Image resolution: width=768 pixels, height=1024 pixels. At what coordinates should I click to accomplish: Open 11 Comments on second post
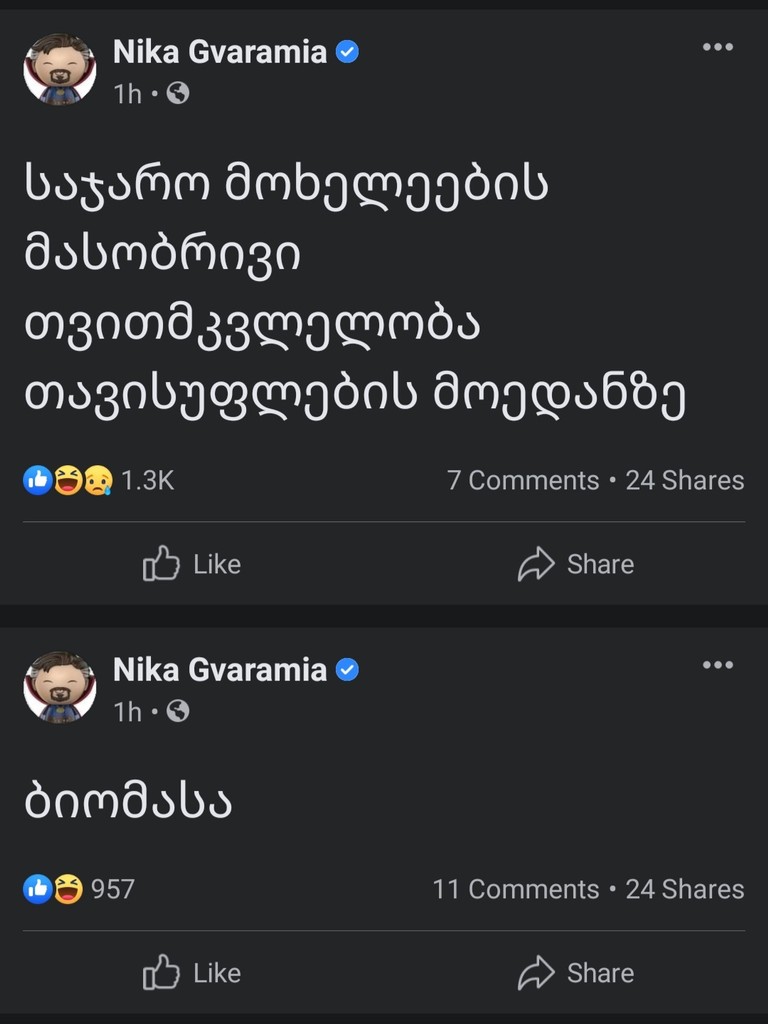(x=515, y=889)
